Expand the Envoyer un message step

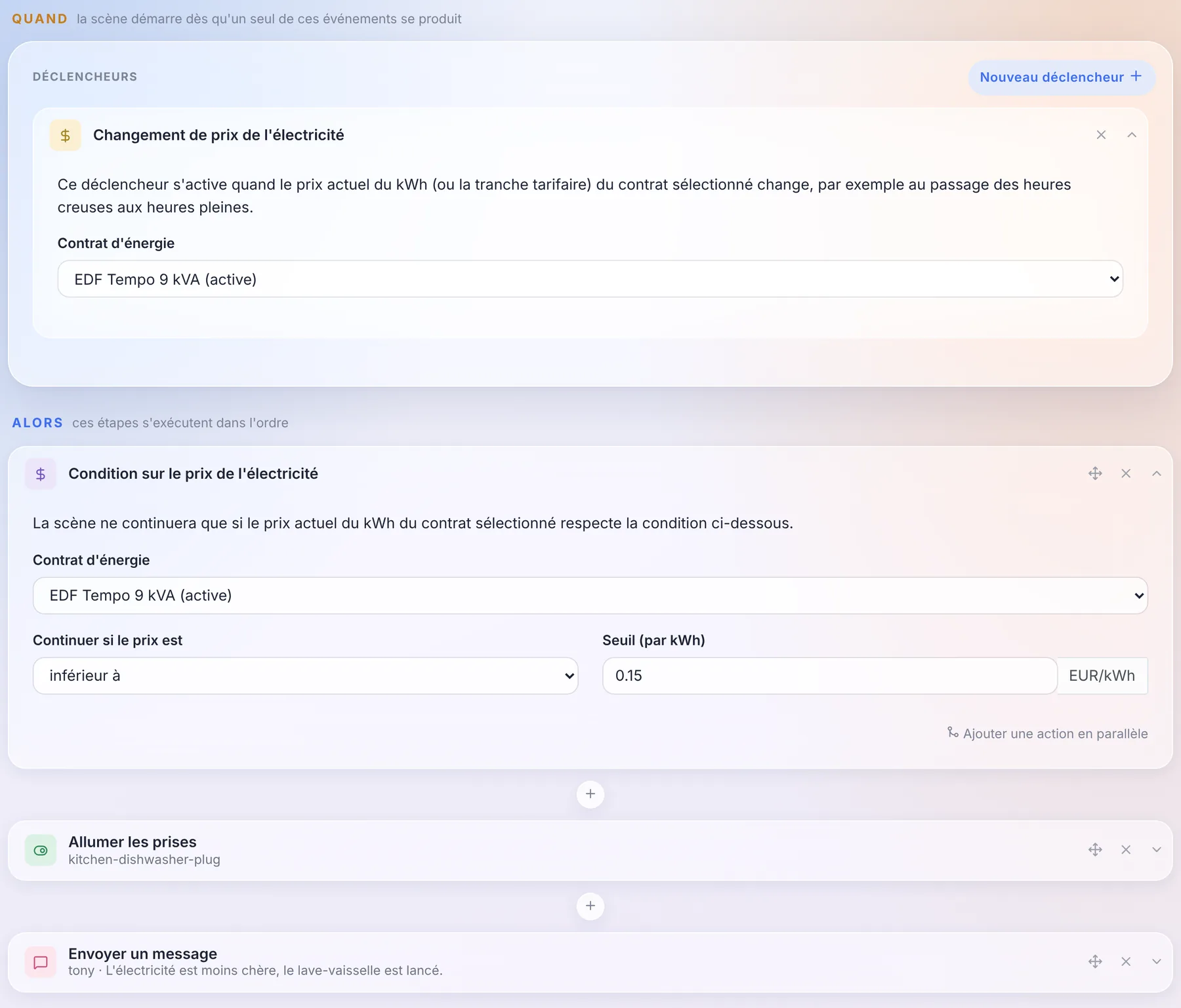point(1157,961)
